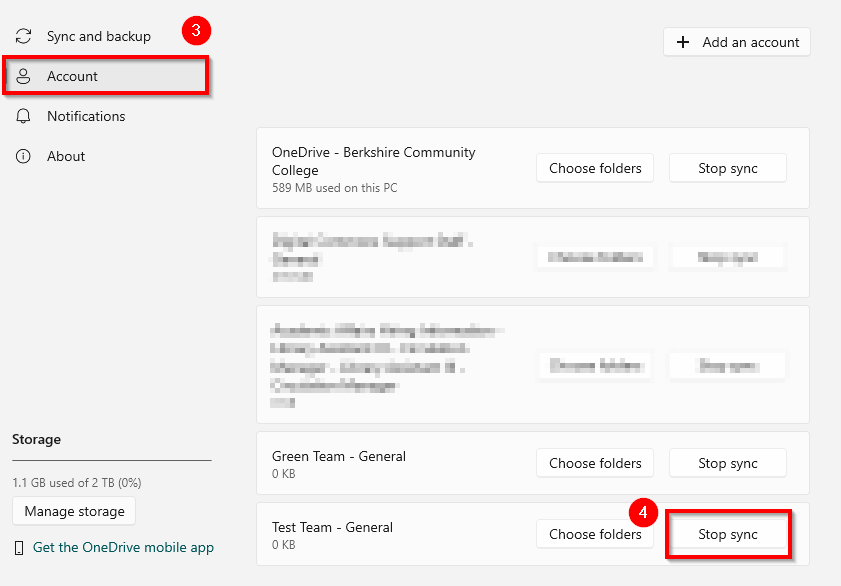Click the '0 KB' size under Green Team

point(284,474)
